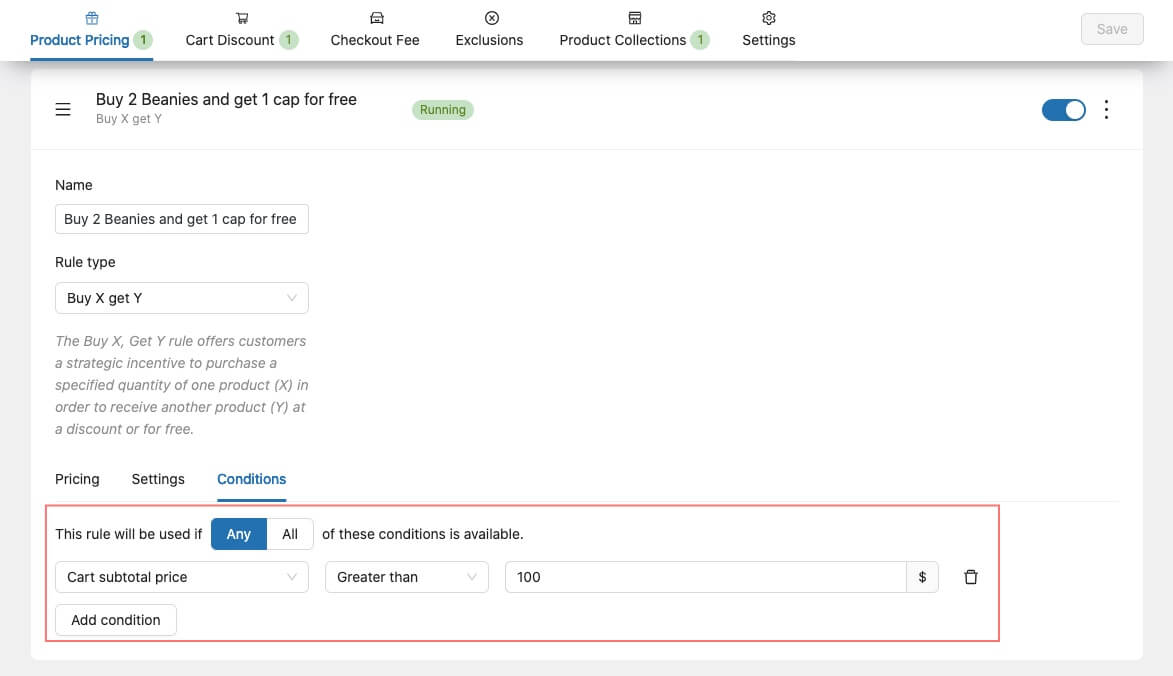The width and height of the screenshot is (1173, 676).
Task: Click the Add condition button
Action: click(x=116, y=620)
